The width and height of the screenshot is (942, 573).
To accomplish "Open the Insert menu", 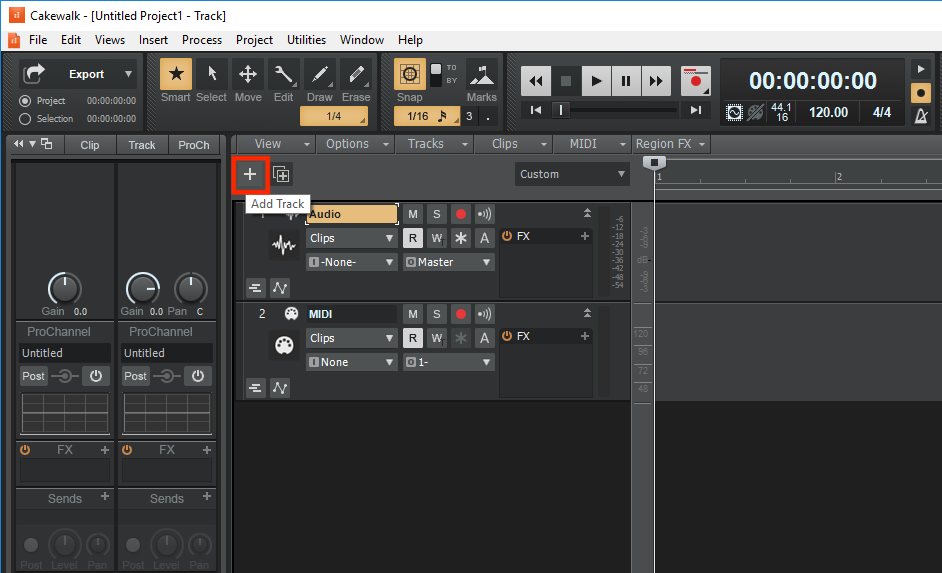I will 153,40.
